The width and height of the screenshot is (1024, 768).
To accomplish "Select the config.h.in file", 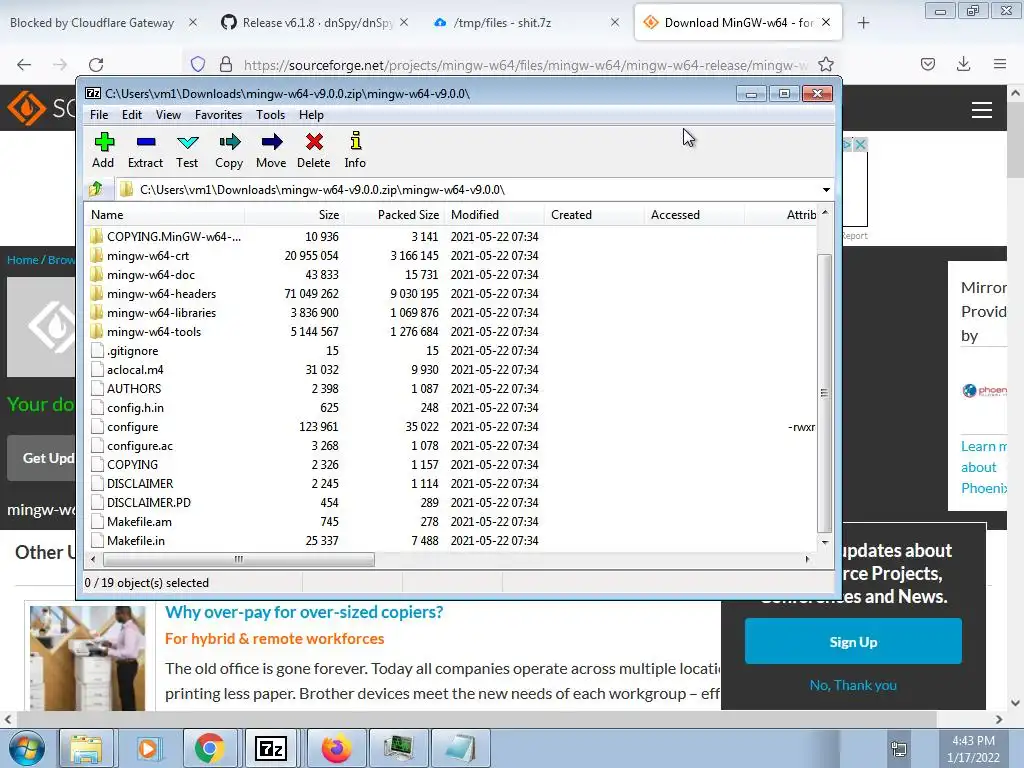I will tap(135, 408).
